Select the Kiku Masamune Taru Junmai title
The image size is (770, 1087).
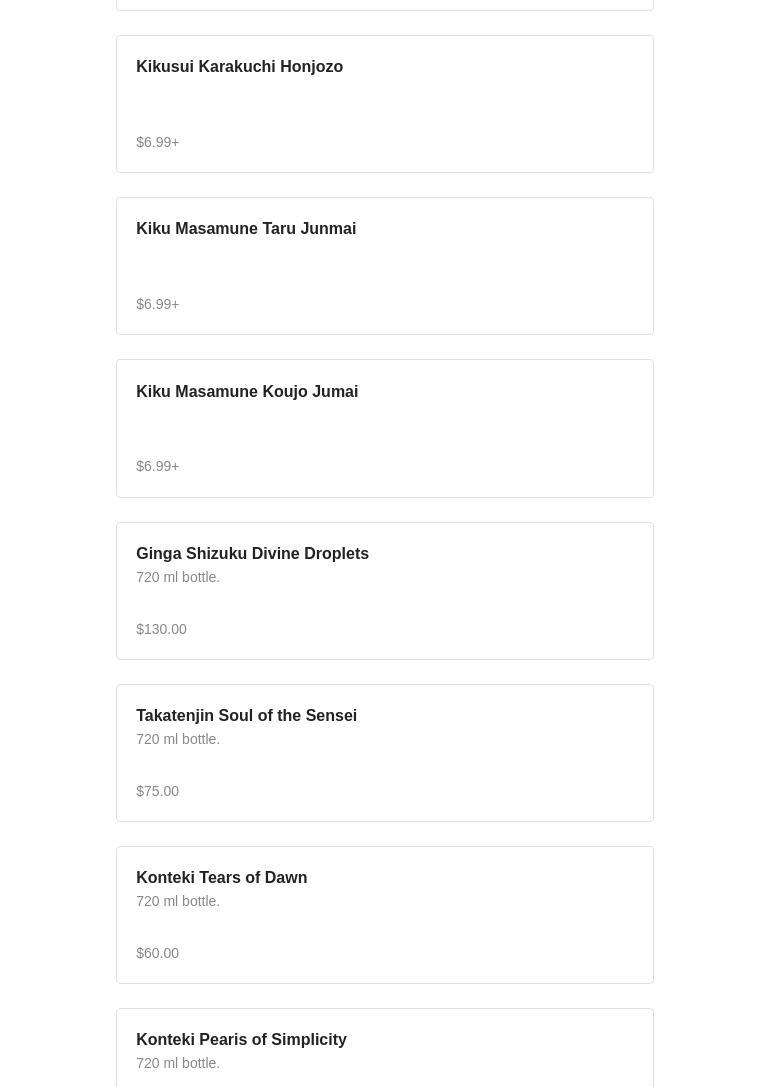pos(246,229)
